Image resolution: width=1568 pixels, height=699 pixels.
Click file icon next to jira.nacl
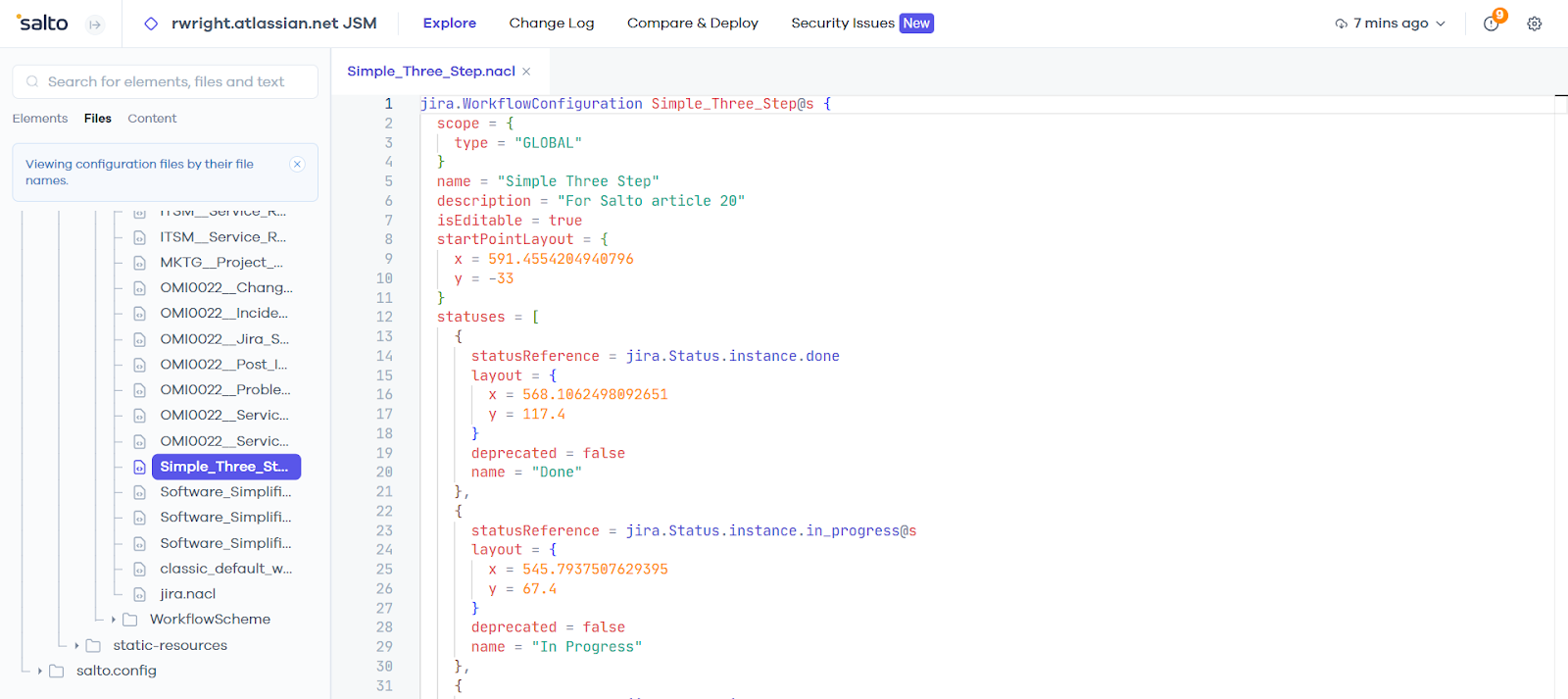[139, 594]
